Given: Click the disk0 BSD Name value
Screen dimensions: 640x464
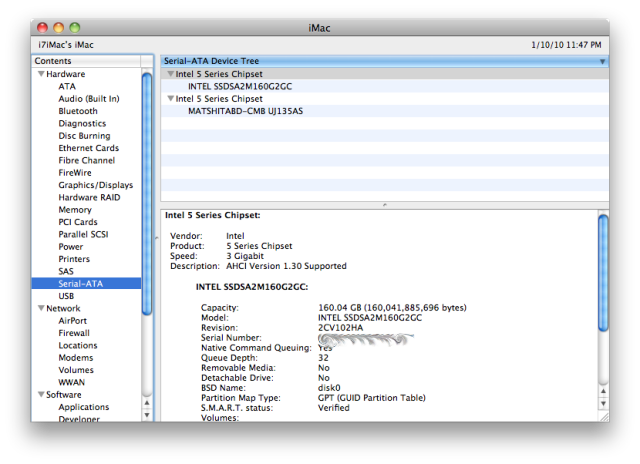Looking at the screenshot, I should [x=329, y=388].
